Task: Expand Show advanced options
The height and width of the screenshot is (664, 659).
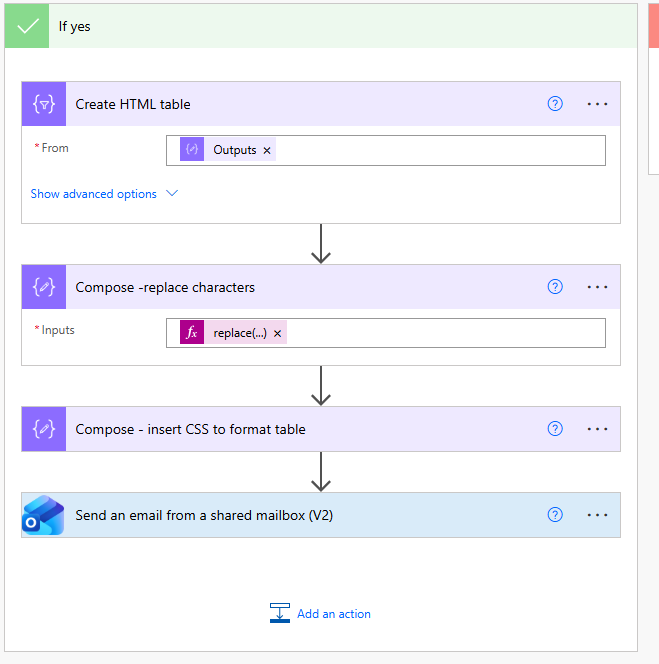Action: [x=104, y=194]
